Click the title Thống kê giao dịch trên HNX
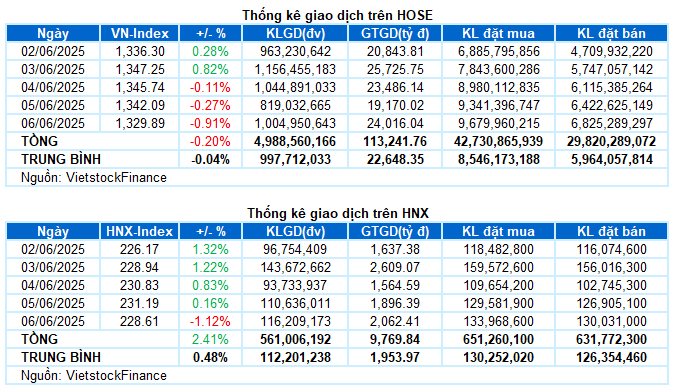The width and height of the screenshot is (674, 387). point(337,213)
